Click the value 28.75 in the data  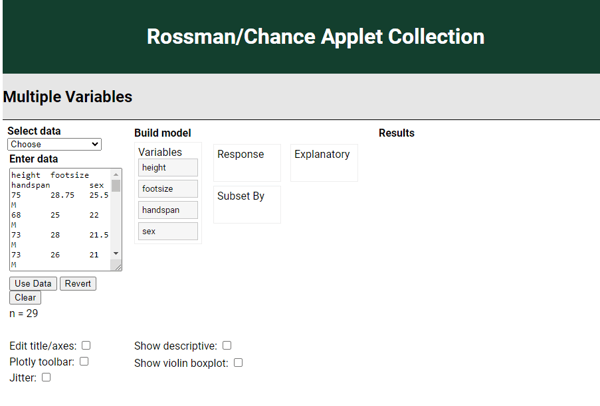[x=62, y=195]
